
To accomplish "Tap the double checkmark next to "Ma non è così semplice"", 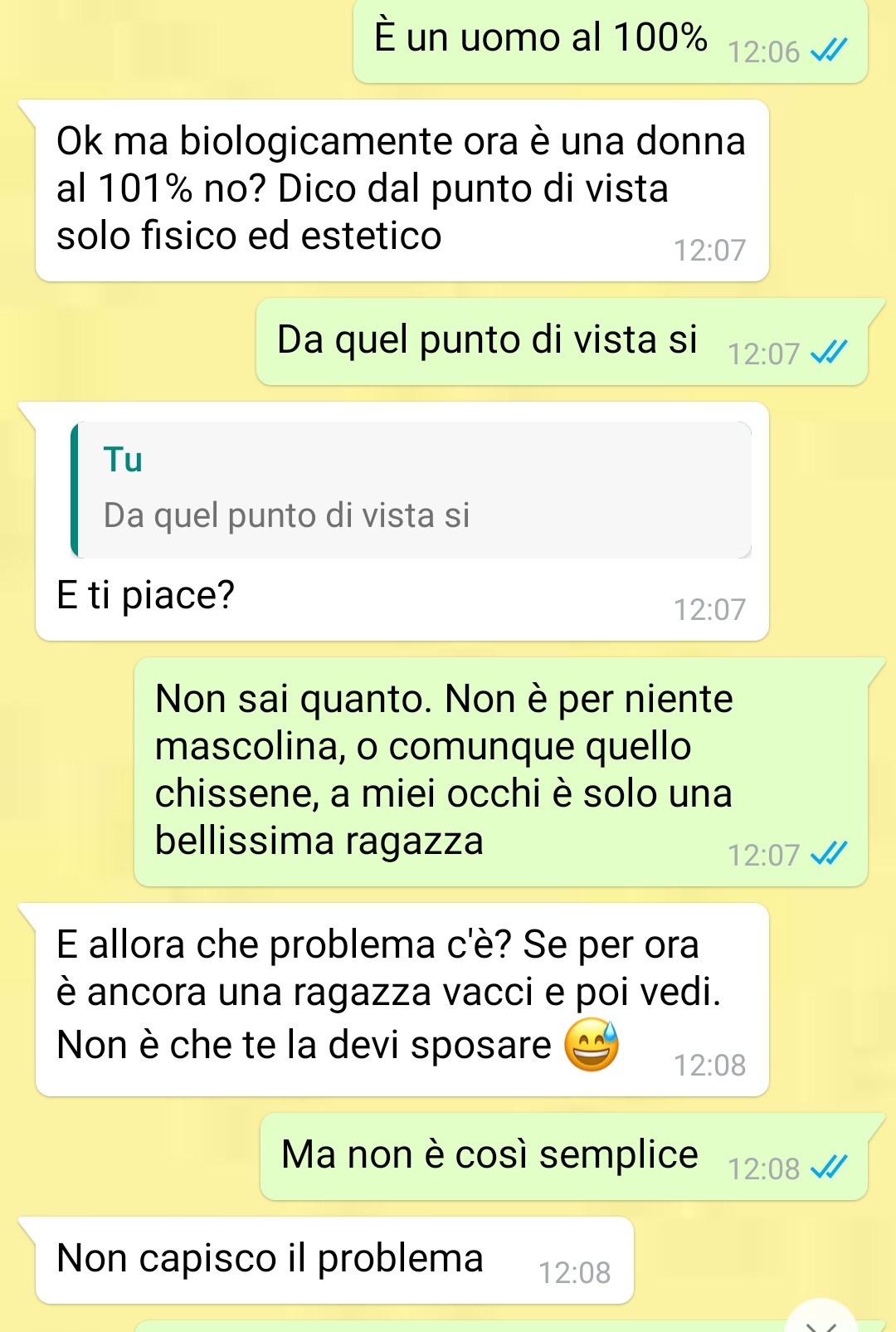I will 829,1169.
